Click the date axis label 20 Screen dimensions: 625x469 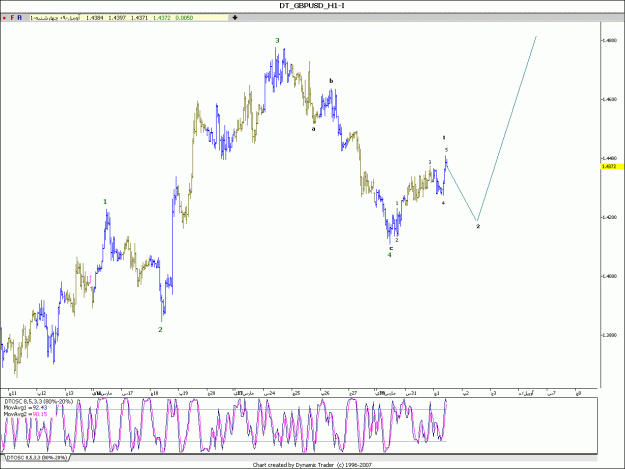pos(211,393)
